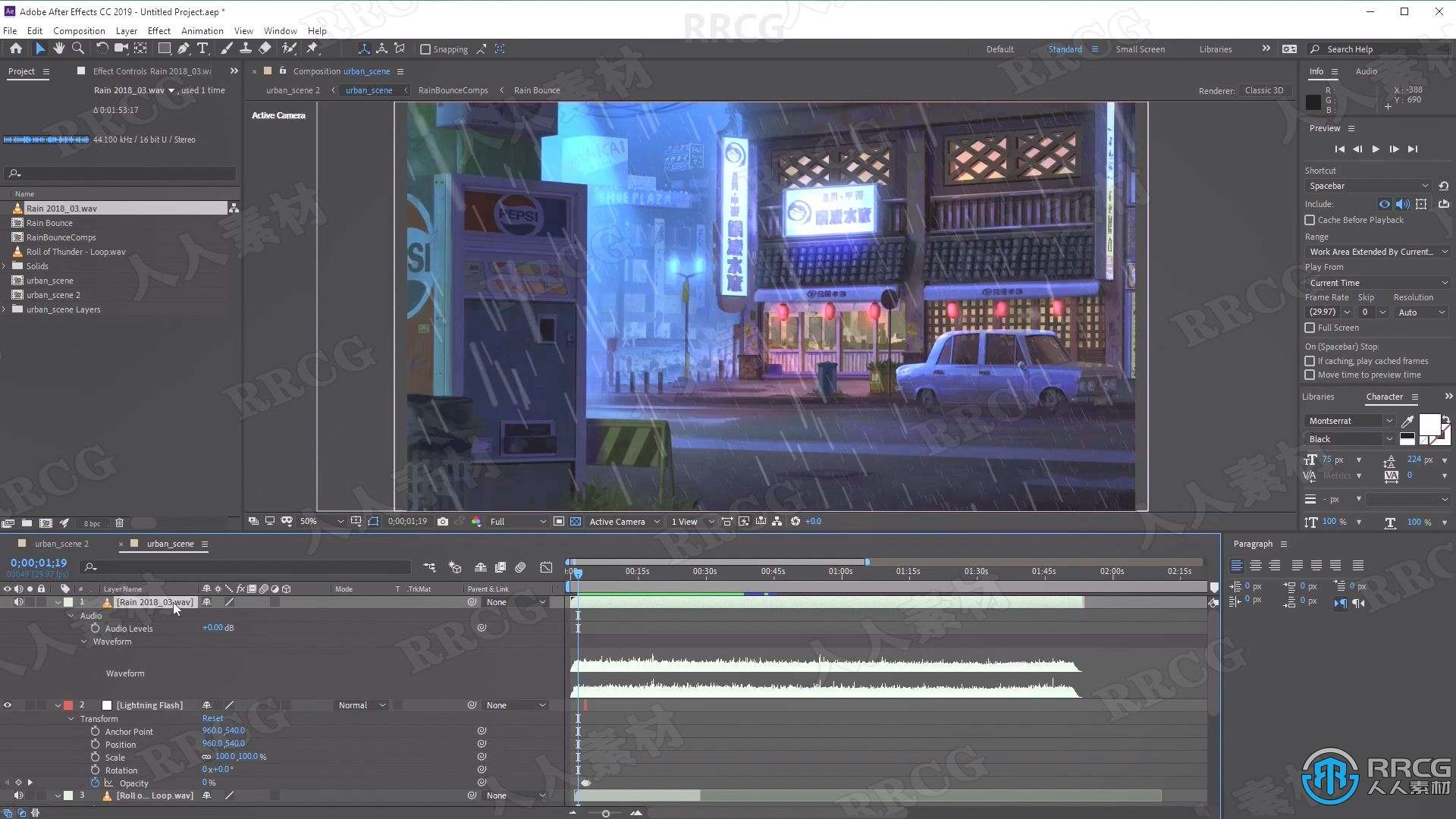Viewport: 1456px width, 819px height.
Task: Switch to the Small Screen workspace
Action: (x=1140, y=49)
